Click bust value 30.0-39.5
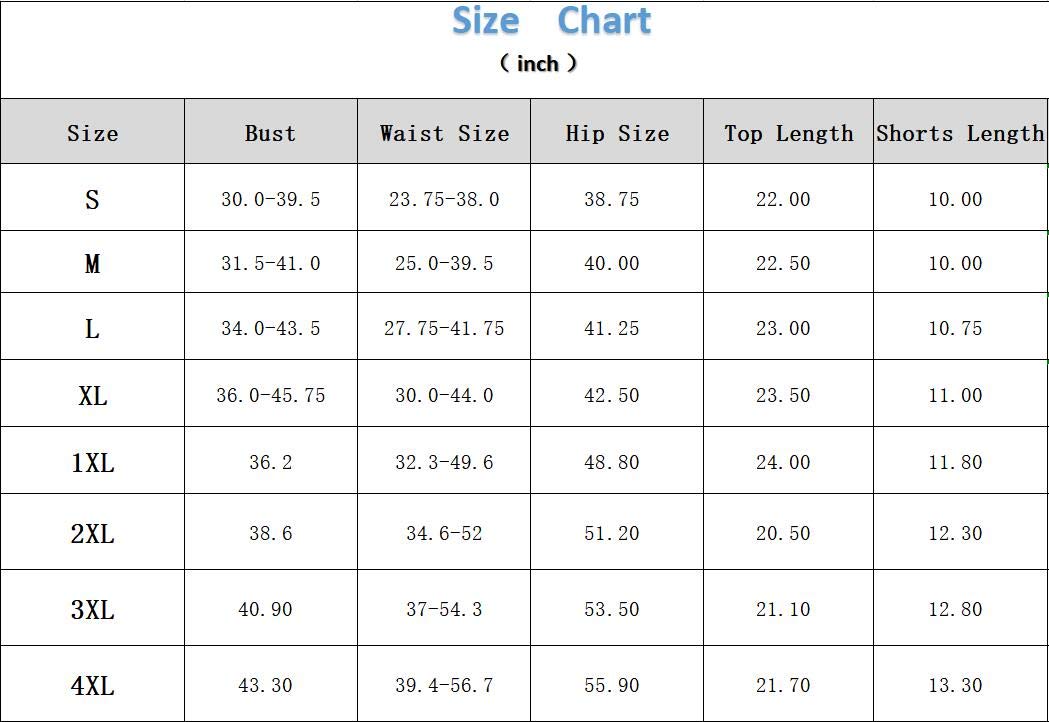 coord(270,200)
